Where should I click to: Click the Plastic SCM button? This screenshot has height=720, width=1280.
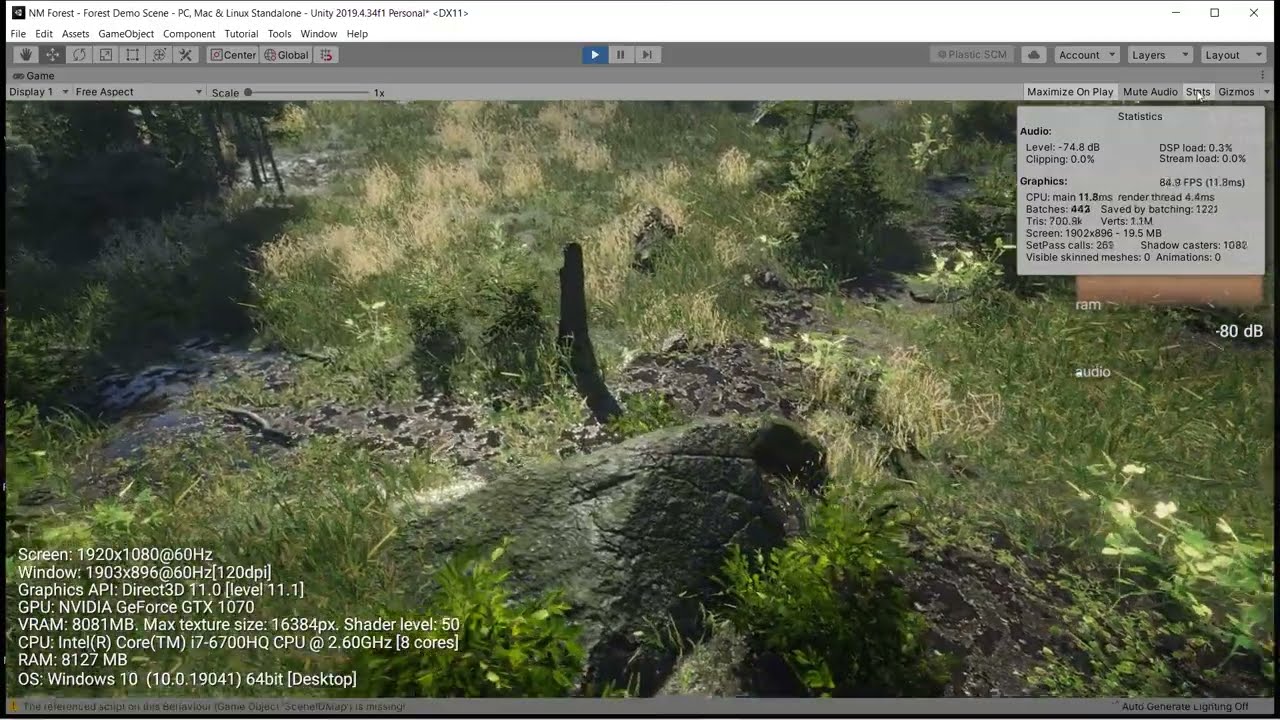(x=970, y=55)
